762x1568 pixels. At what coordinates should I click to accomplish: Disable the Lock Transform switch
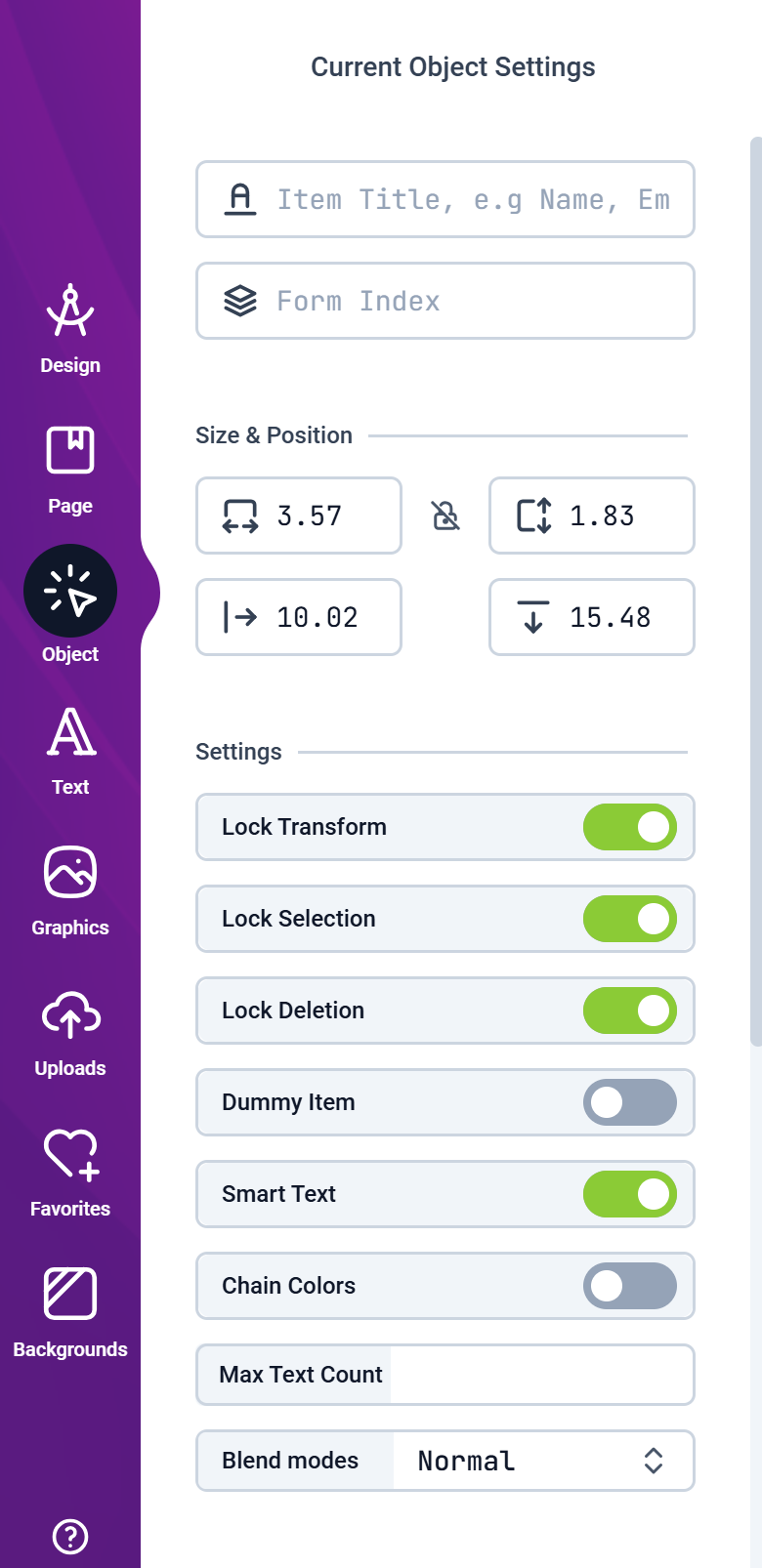point(630,827)
